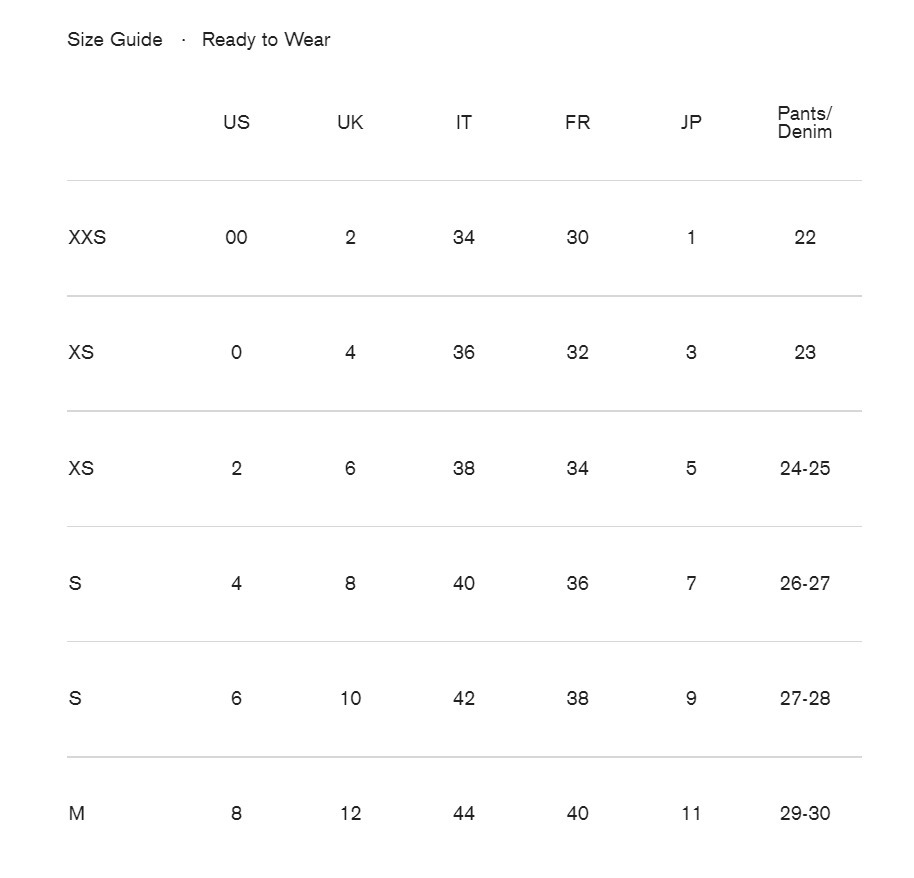Screen dimensions: 914x878
Task: Click US size 00 cell
Action: (x=236, y=237)
